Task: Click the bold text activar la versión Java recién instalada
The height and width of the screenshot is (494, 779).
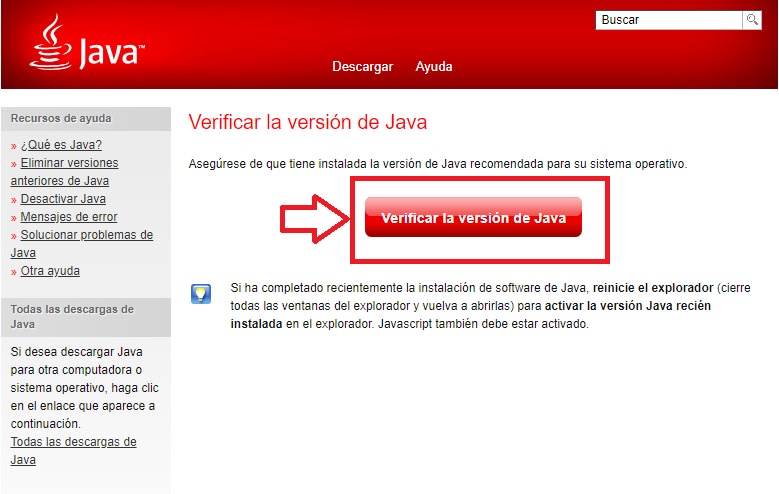Action: (470, 315)
